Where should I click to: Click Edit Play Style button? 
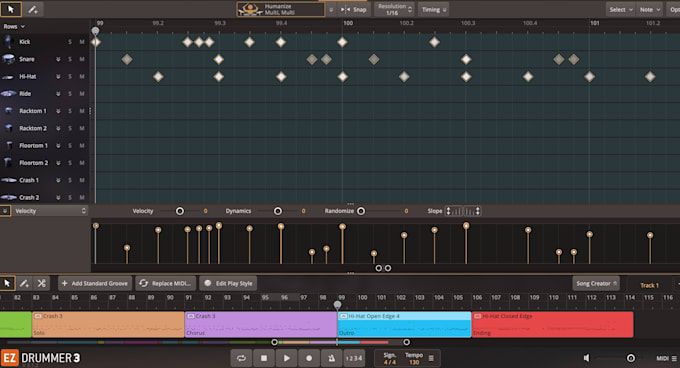229,283
